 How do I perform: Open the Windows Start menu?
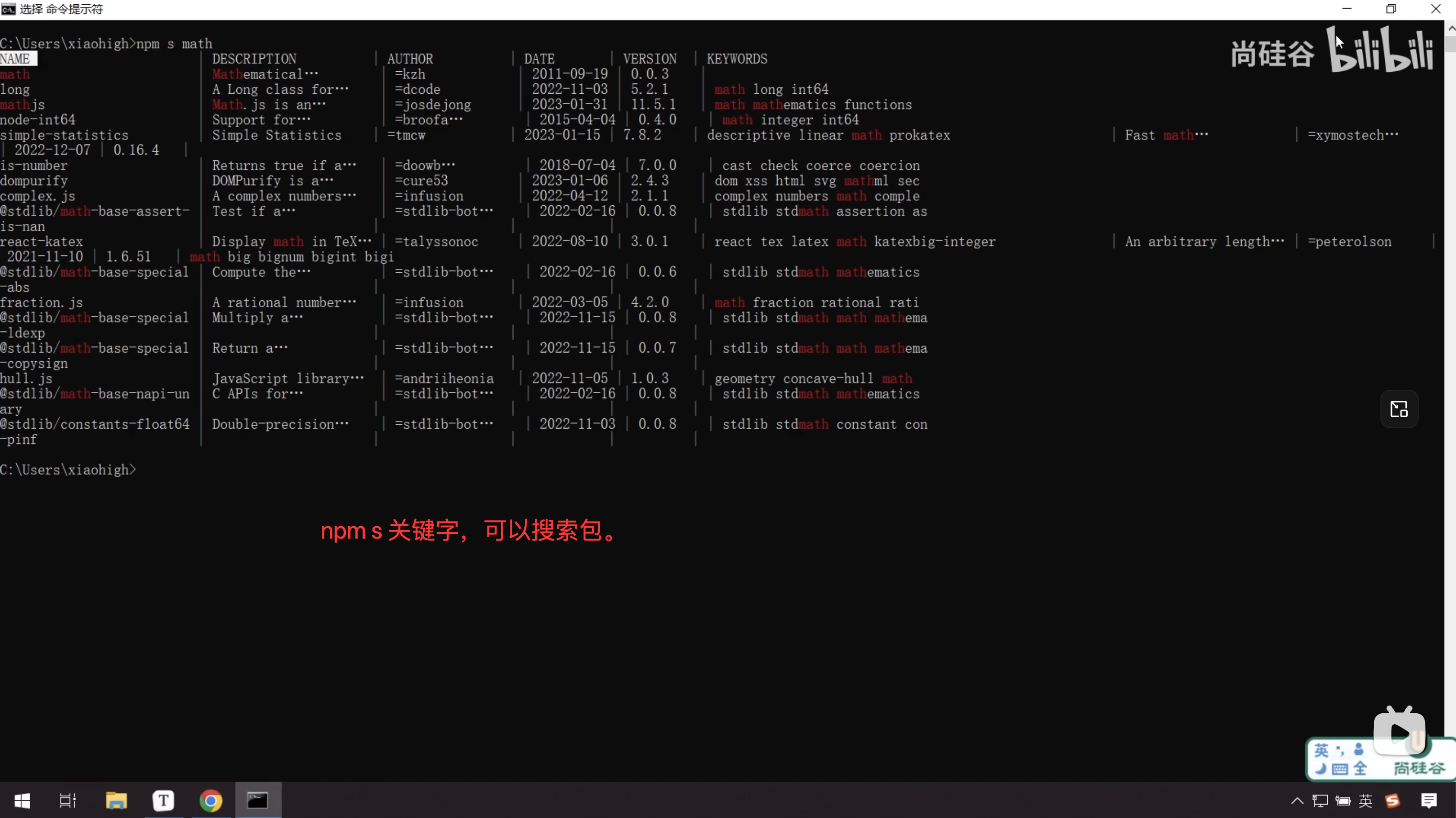(22, 800)
